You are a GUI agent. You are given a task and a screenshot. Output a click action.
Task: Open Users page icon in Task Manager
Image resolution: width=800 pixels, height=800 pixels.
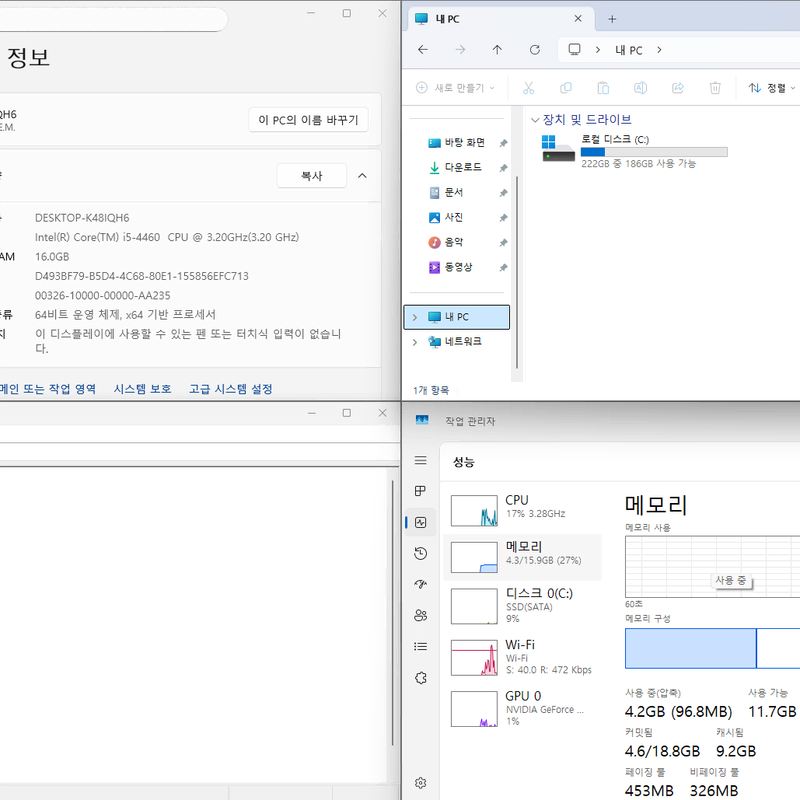click(x=420, y=615)
